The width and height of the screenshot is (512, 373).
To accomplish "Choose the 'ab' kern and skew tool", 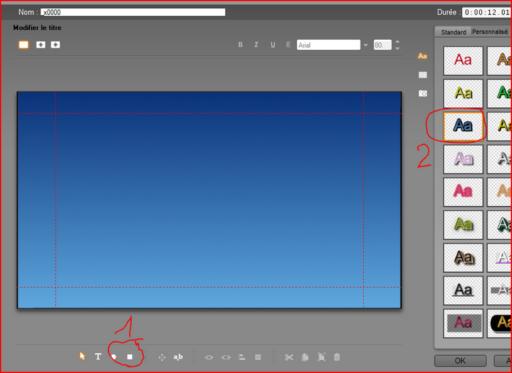I will (x=178, y=357).
